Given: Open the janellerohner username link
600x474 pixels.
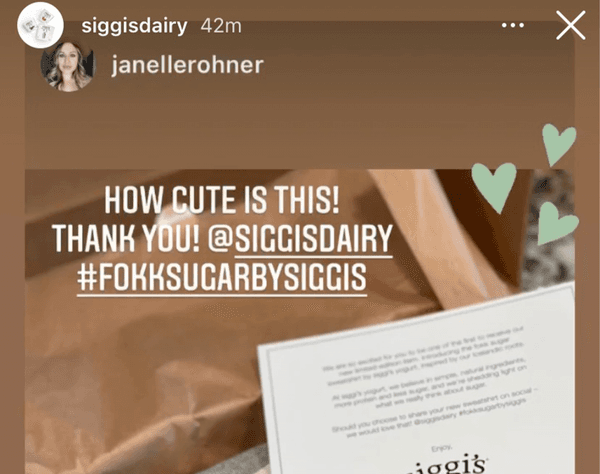Looking at the screenshot, I should tap(188, 65).
